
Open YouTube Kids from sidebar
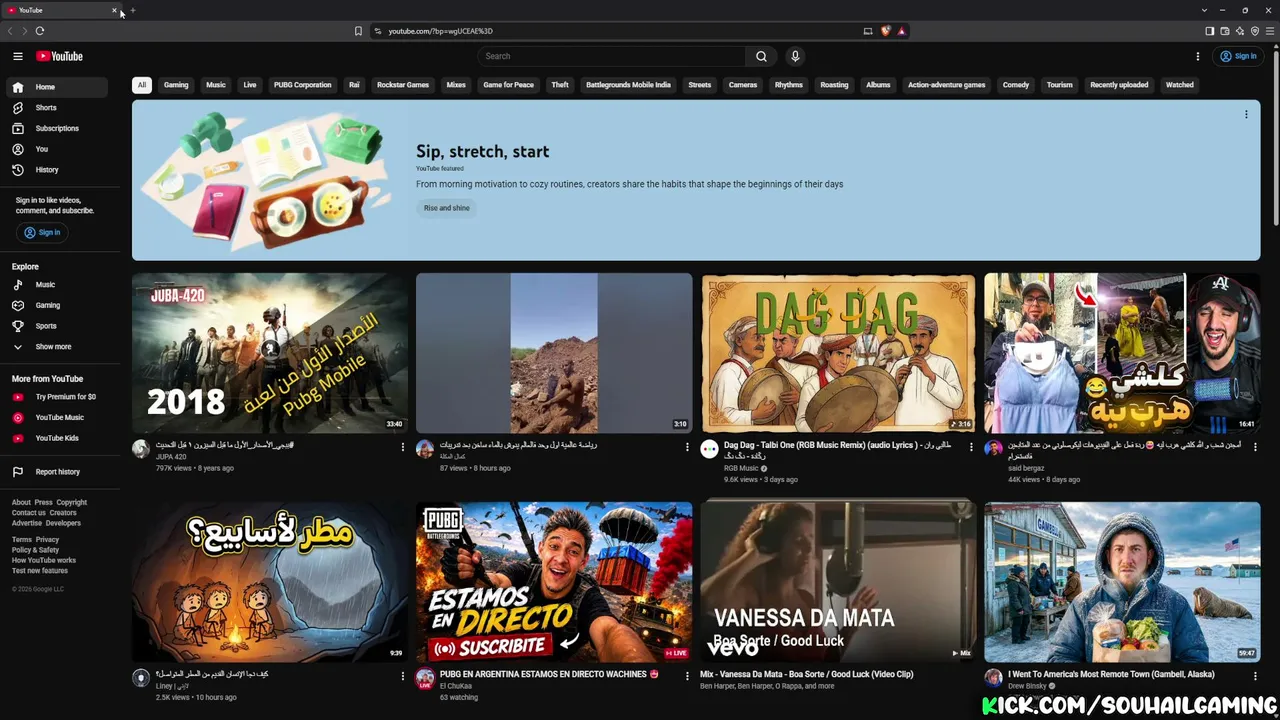tap(57, 438)
